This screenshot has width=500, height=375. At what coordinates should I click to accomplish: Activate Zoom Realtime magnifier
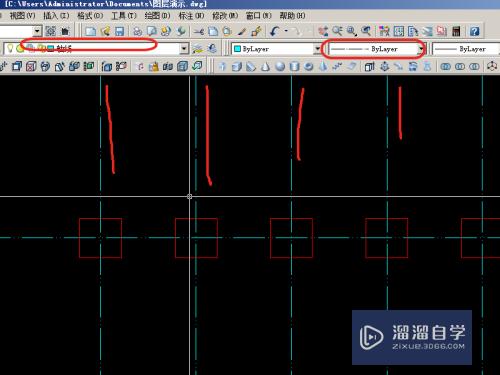pyautogui.click(x=337, y=31)
